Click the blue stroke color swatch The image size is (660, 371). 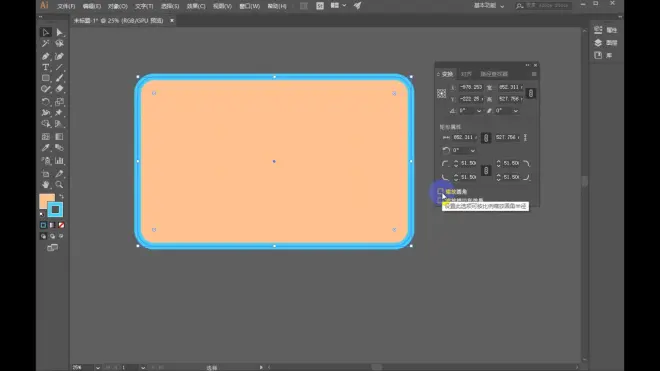click(x=55, y=210)
